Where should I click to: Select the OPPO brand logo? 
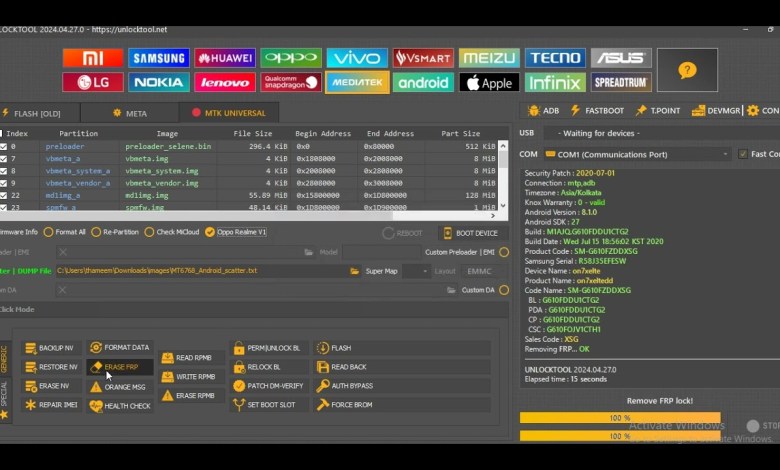coord(291,58)
